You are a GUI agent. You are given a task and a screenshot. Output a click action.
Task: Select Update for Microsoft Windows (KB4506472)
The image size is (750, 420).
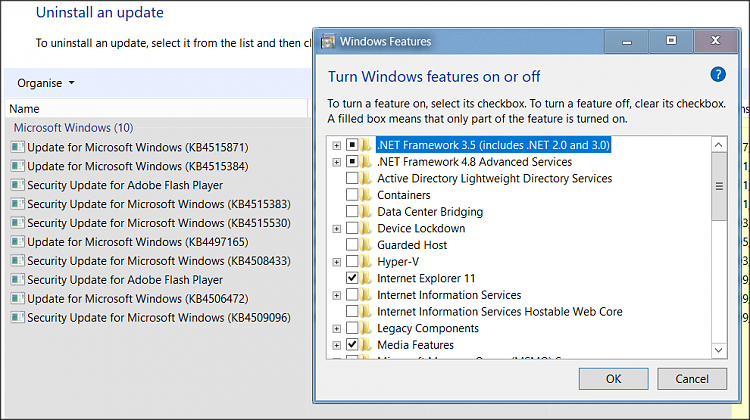point(138,298)
